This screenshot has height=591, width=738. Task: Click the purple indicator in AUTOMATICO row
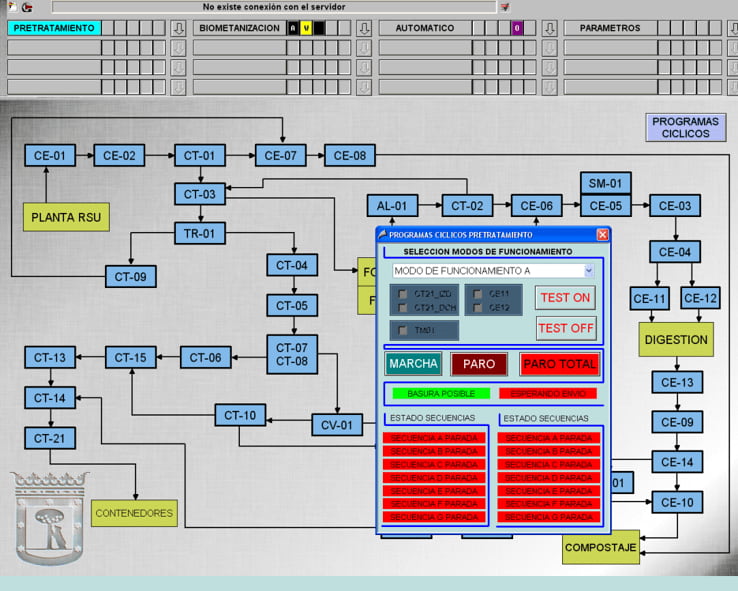click(x=517, y=28)
